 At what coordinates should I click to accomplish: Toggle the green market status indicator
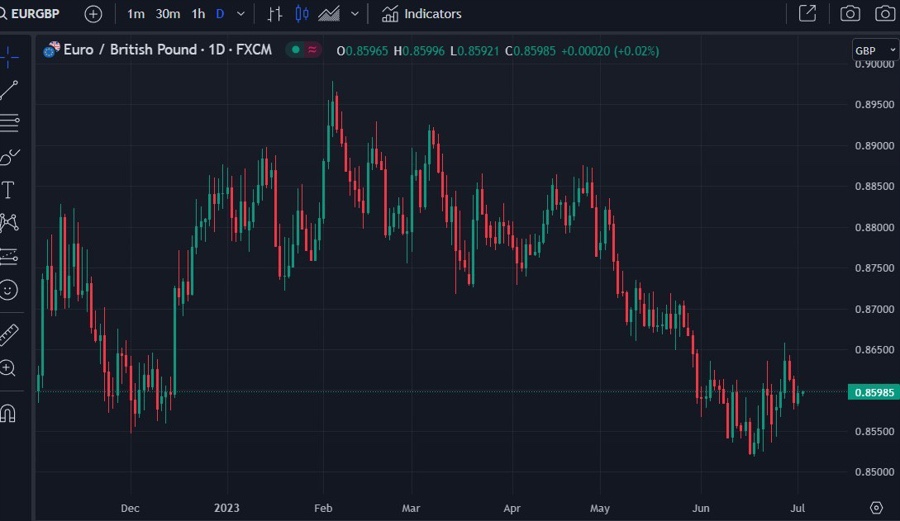296,50
